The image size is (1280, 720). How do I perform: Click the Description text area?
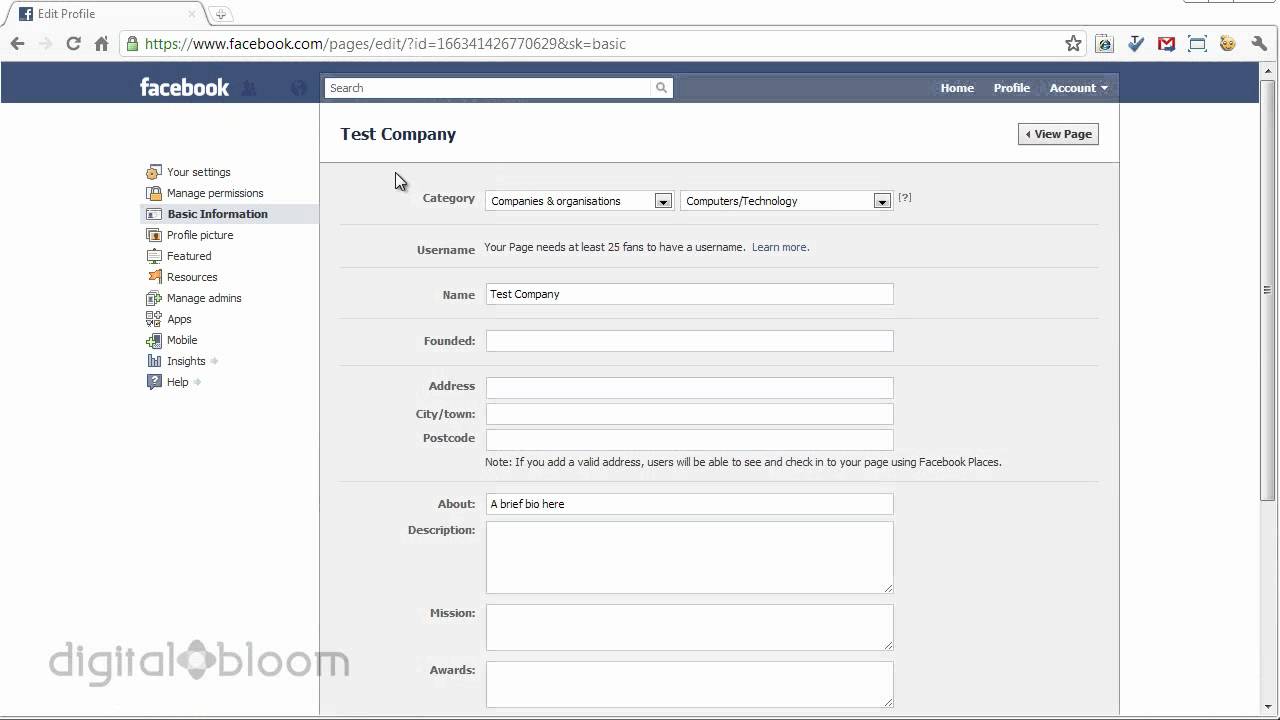pyautogui.click(x=689, y=557)
